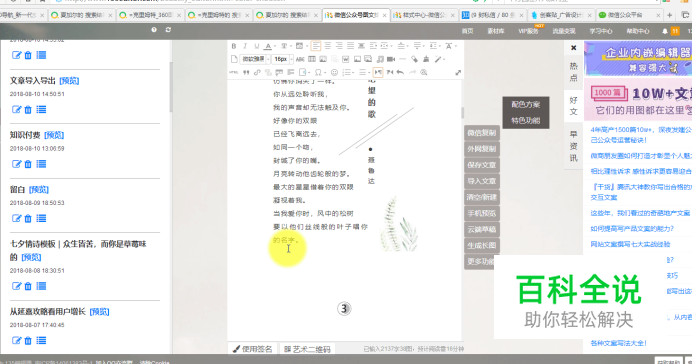Switch to 好文 side tab

pos(573,106)
